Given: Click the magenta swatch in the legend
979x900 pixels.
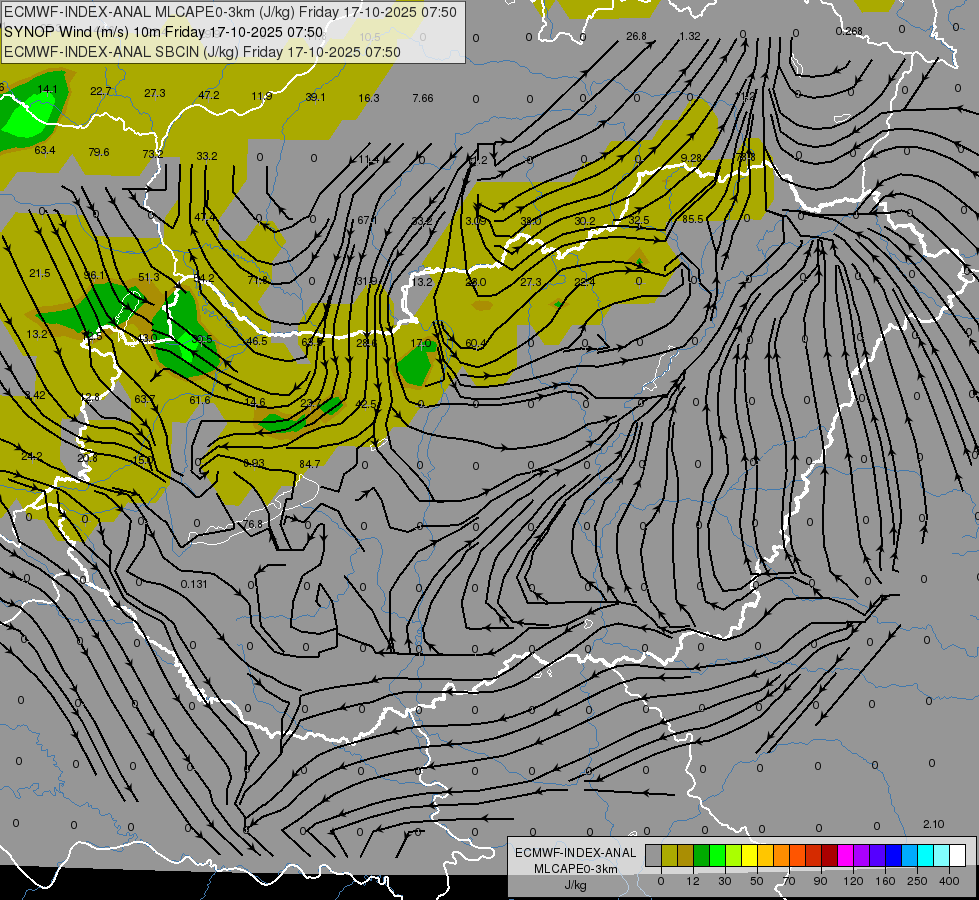Looking at the screenshot, I should (845, 856).
